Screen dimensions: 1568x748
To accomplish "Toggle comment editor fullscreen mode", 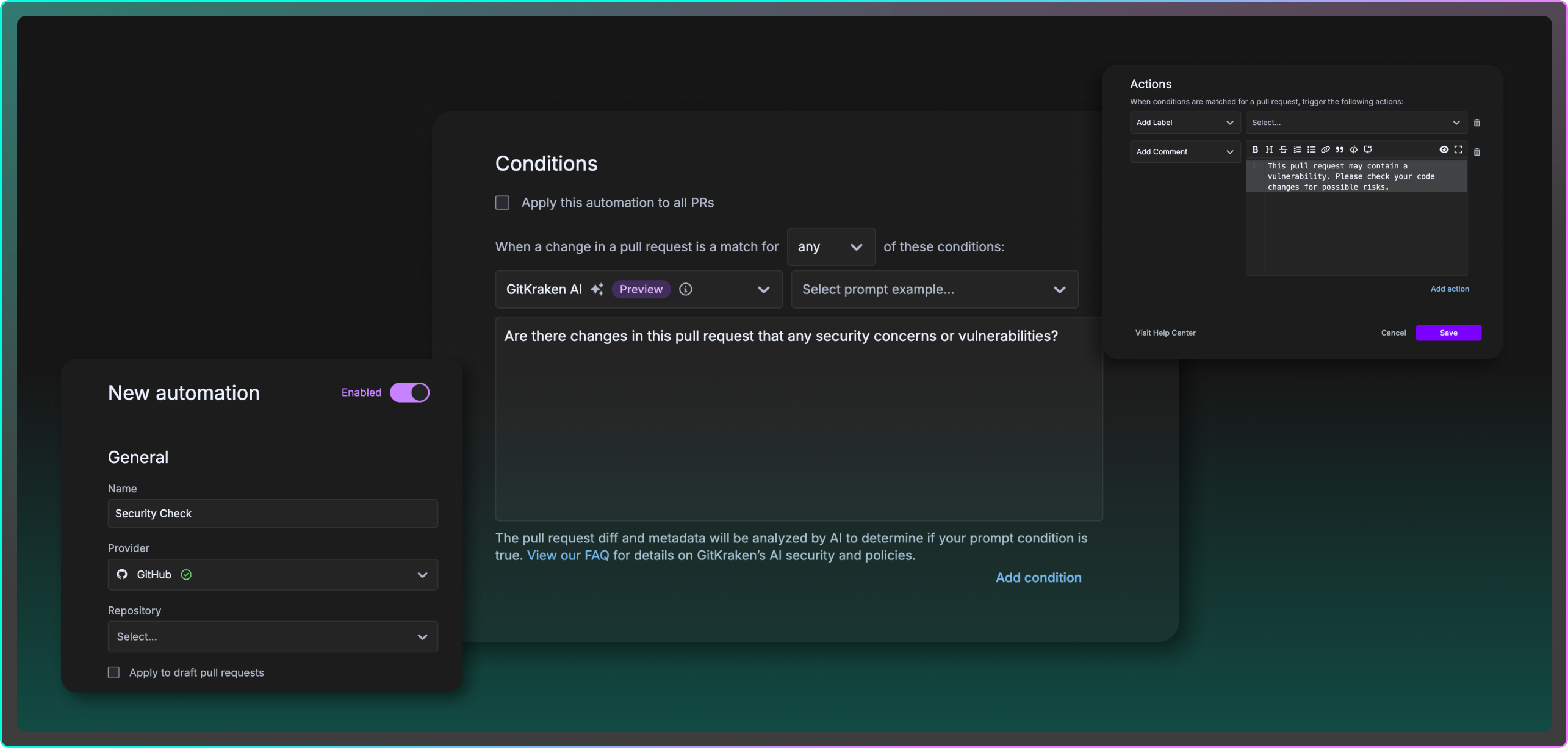I will pyautogui.click(x=1459, y=149).
